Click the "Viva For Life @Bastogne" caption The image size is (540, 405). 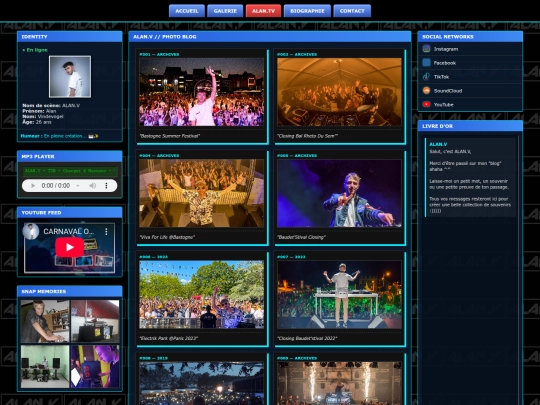(x=167, y=237)
